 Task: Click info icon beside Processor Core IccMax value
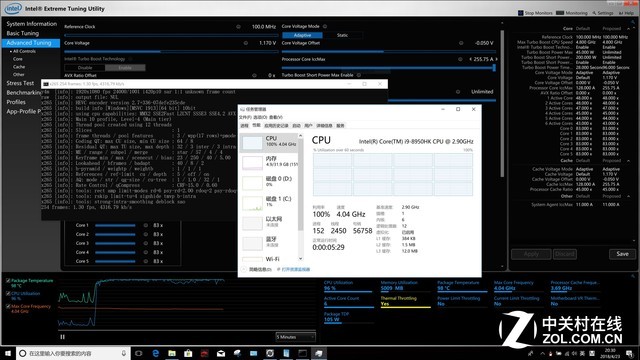(460, 59)
